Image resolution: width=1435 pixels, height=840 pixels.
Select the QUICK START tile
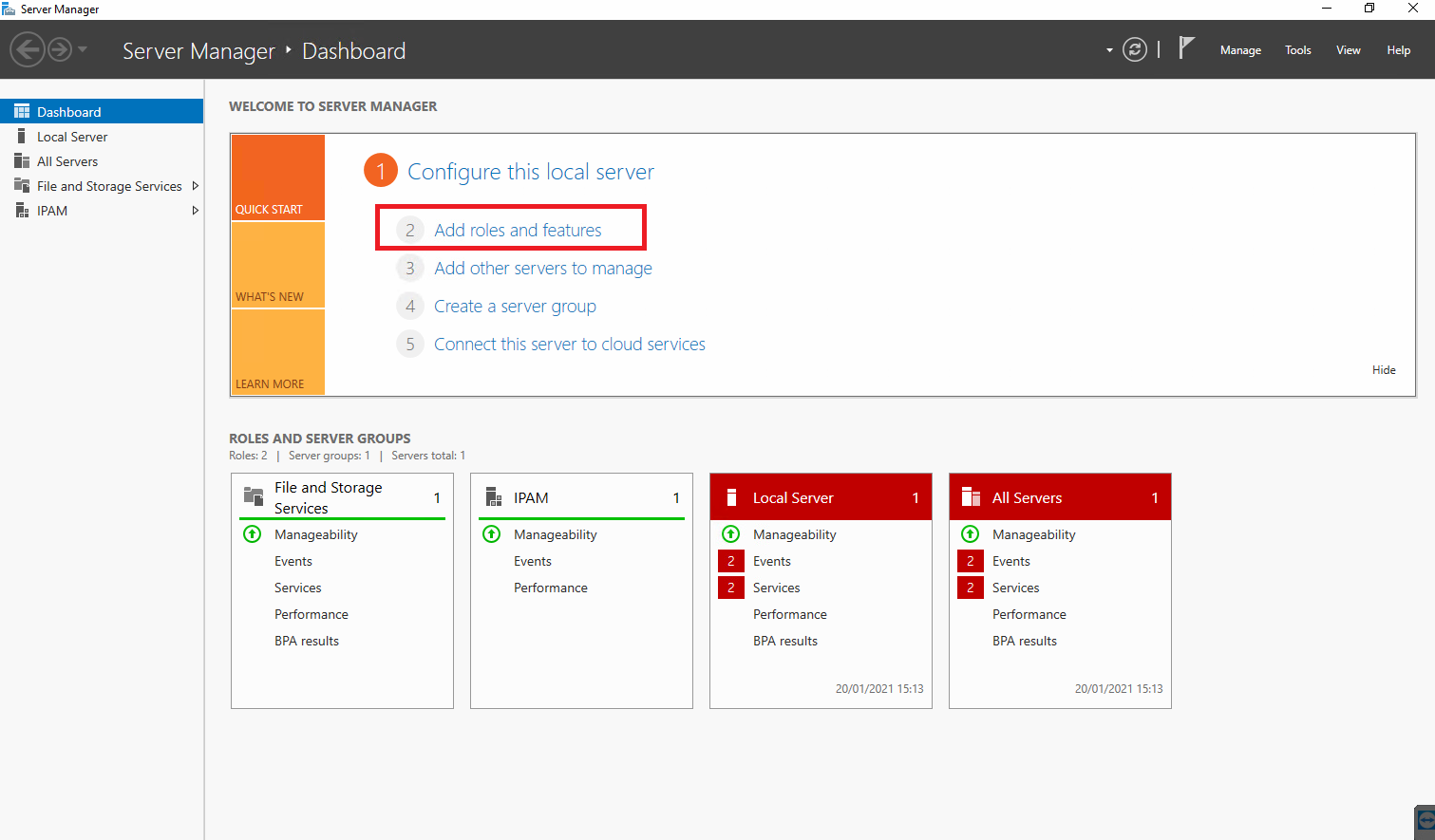(x=278, y=177)
